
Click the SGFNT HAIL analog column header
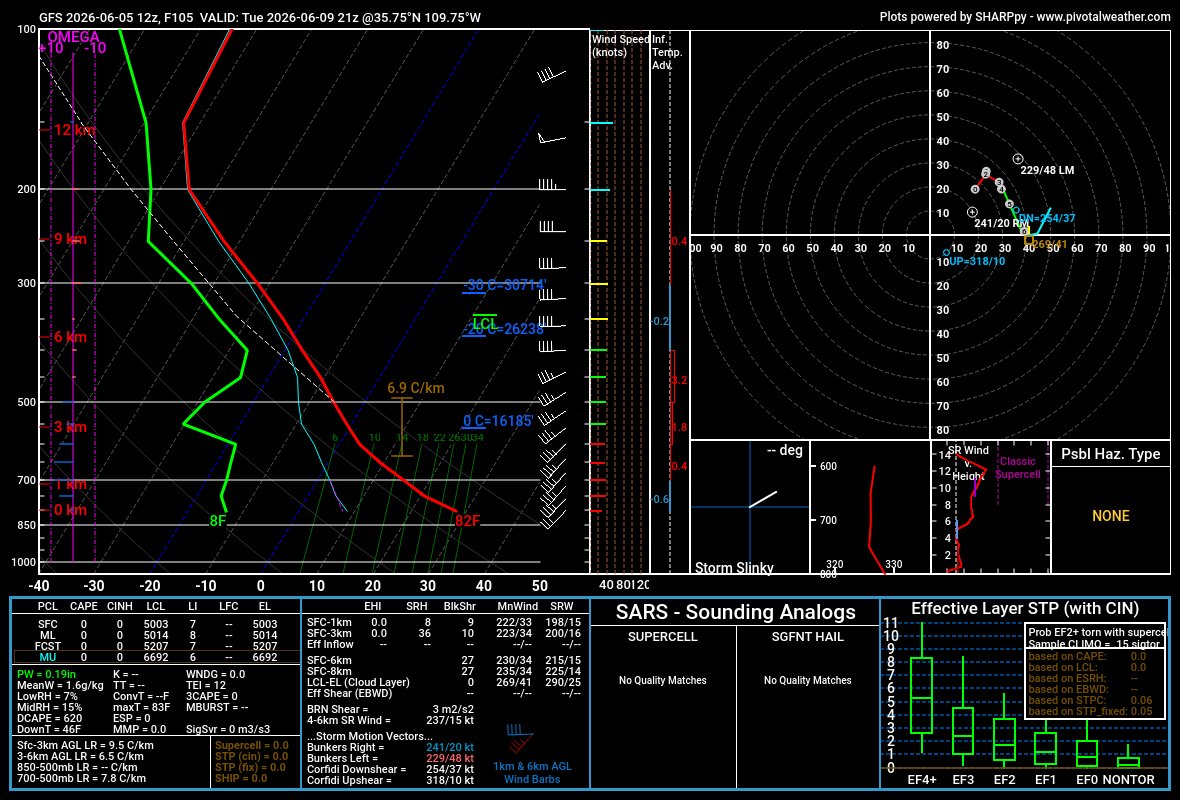point(807,637)
